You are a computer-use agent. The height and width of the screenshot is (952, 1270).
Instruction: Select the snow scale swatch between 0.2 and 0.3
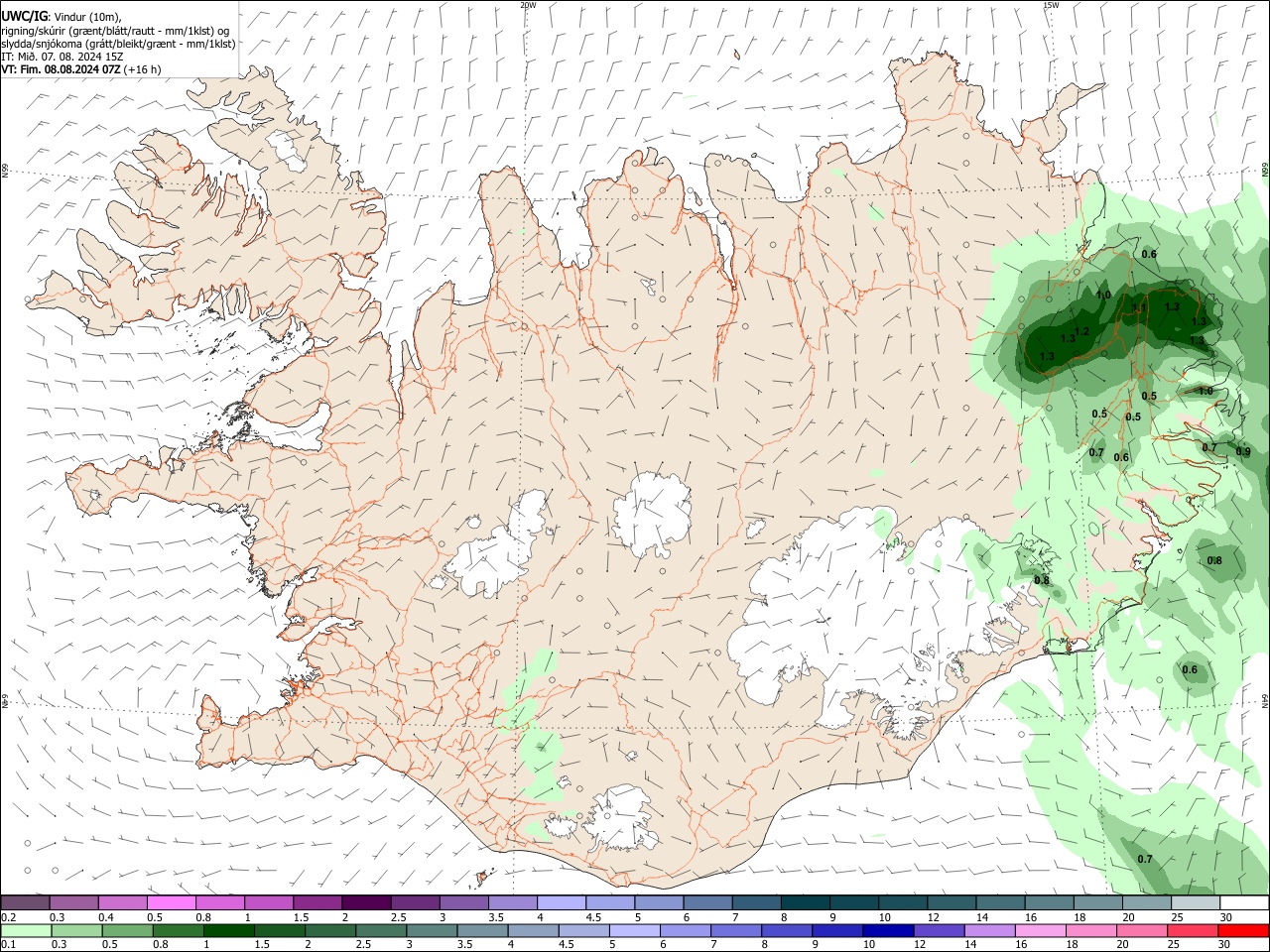click(x=26, y=902)
